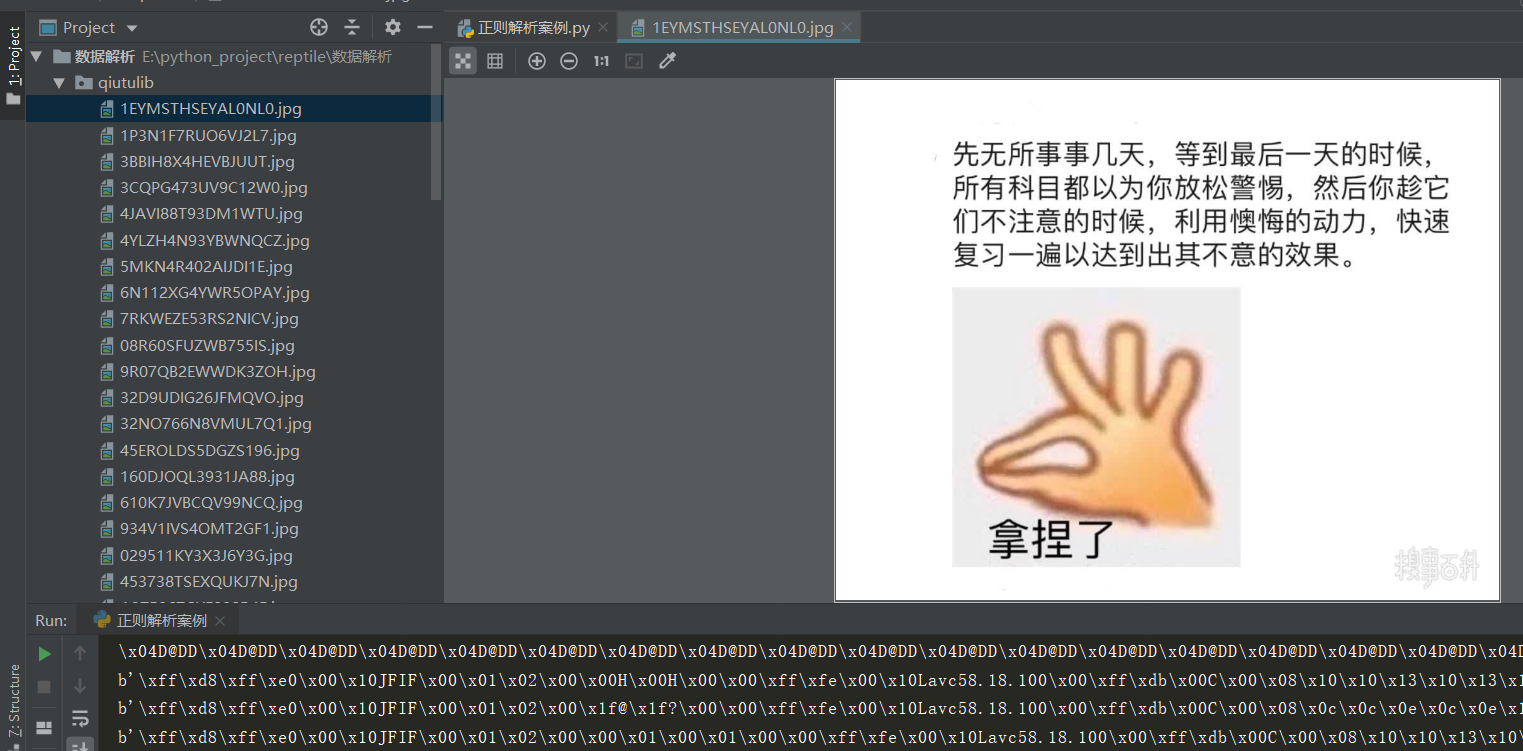1523x751 pixels.
Task: Rerun the script with green play button
Action: (44, 654)
